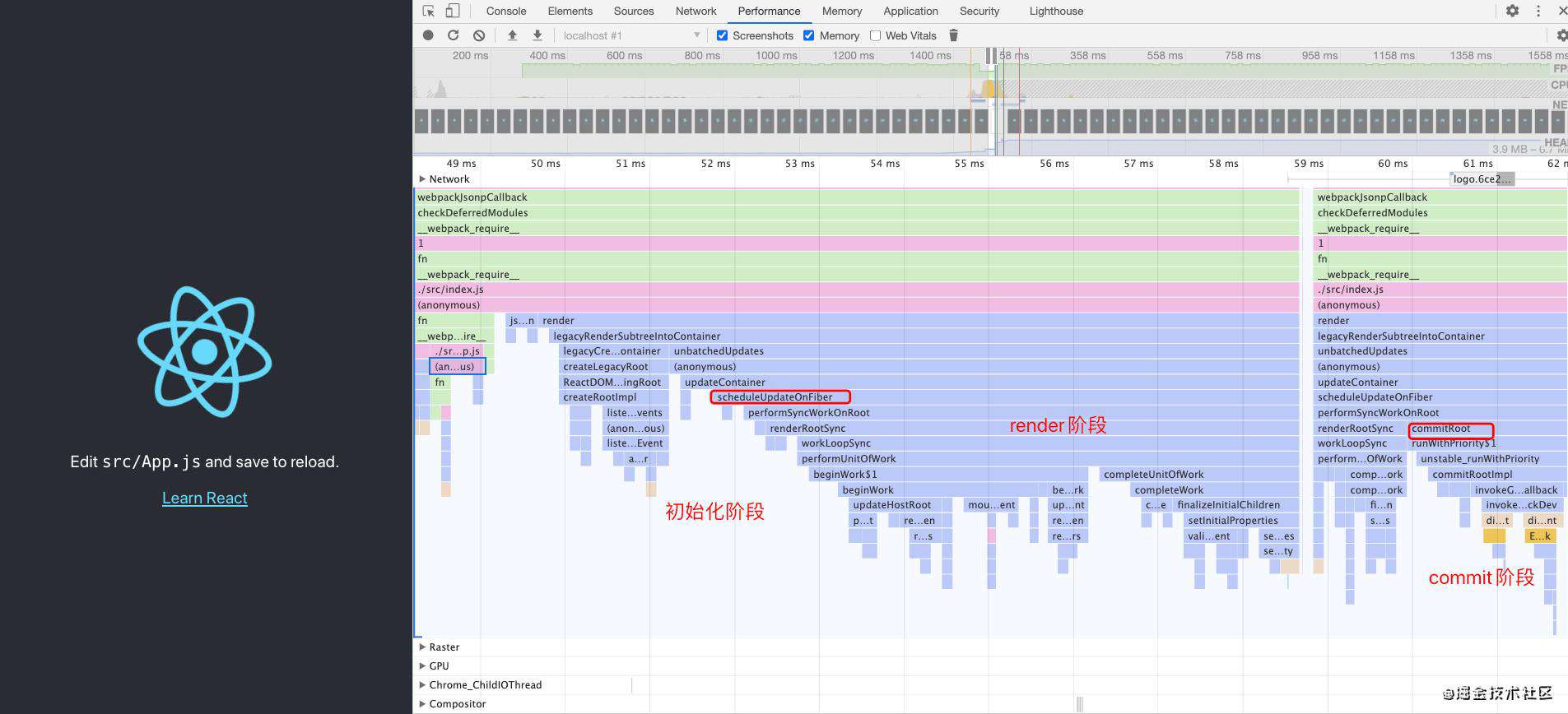Enable the Web Vitals checkbox
Viewport: 1568px width, 714px height.
click(x=875, y=35)
